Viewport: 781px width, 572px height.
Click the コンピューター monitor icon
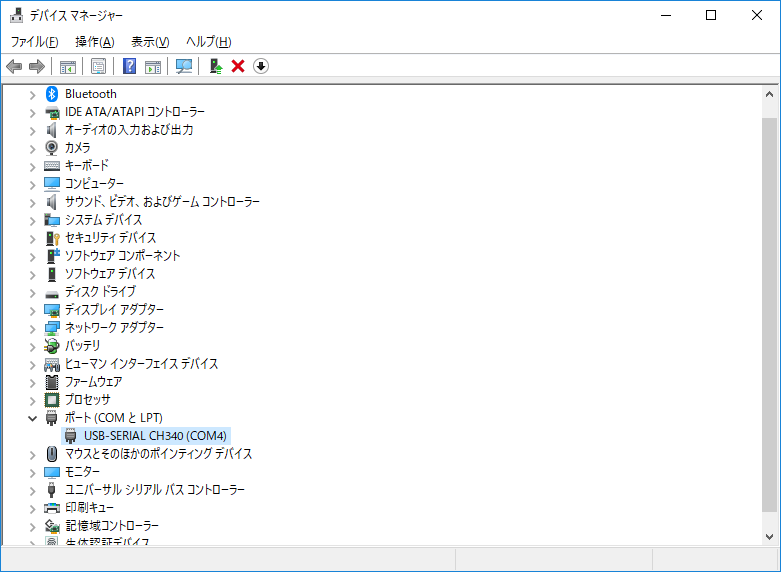(x=52, y=184)
